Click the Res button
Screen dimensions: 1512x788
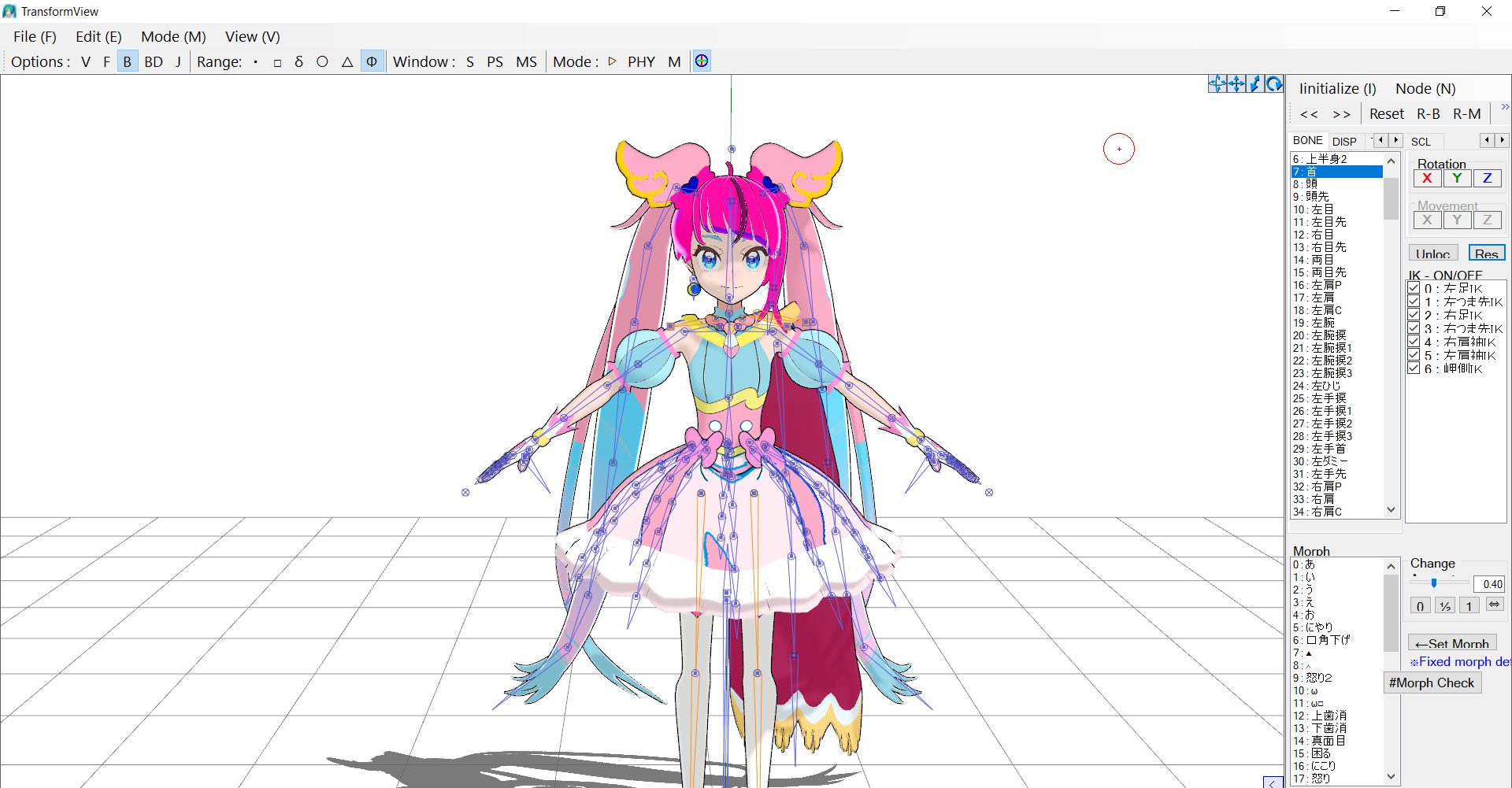1486,253
